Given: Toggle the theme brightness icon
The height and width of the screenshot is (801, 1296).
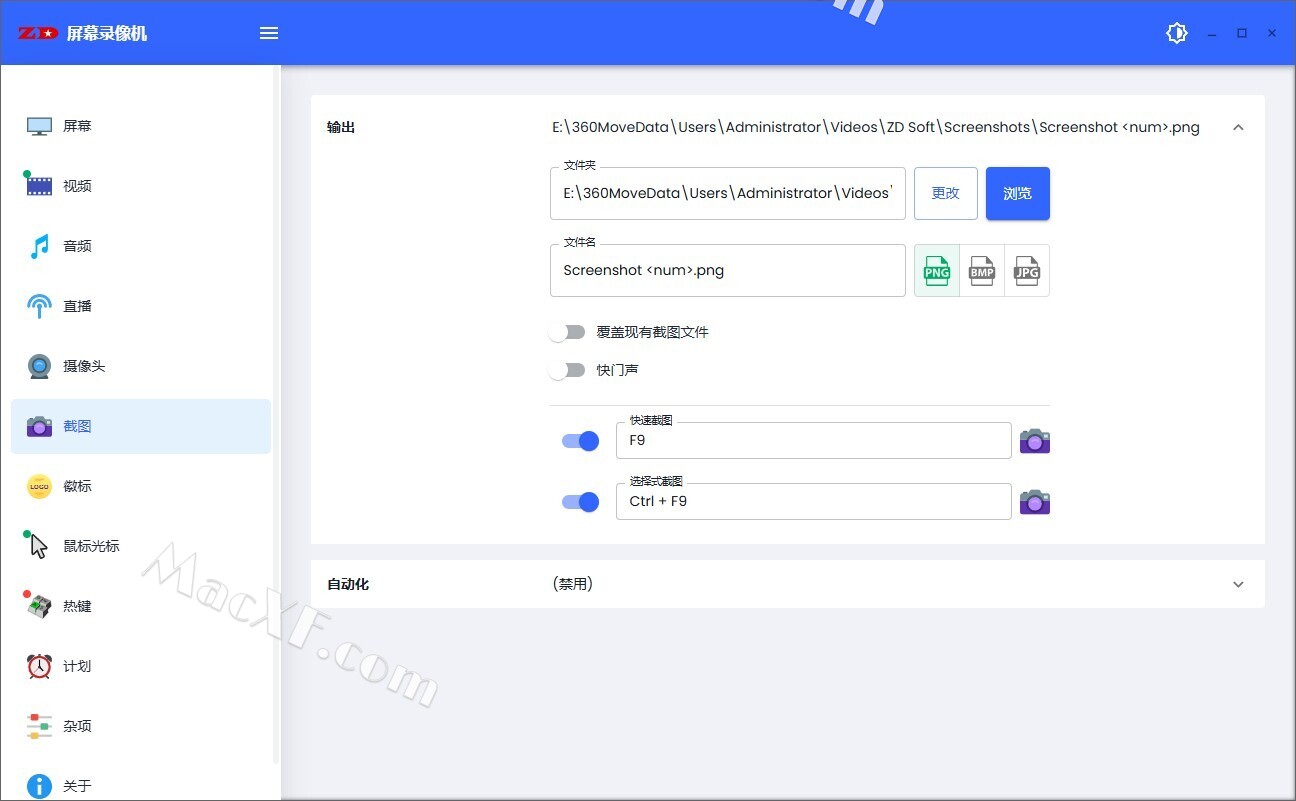Looking at the screenshot, I should click(1177, 33).
